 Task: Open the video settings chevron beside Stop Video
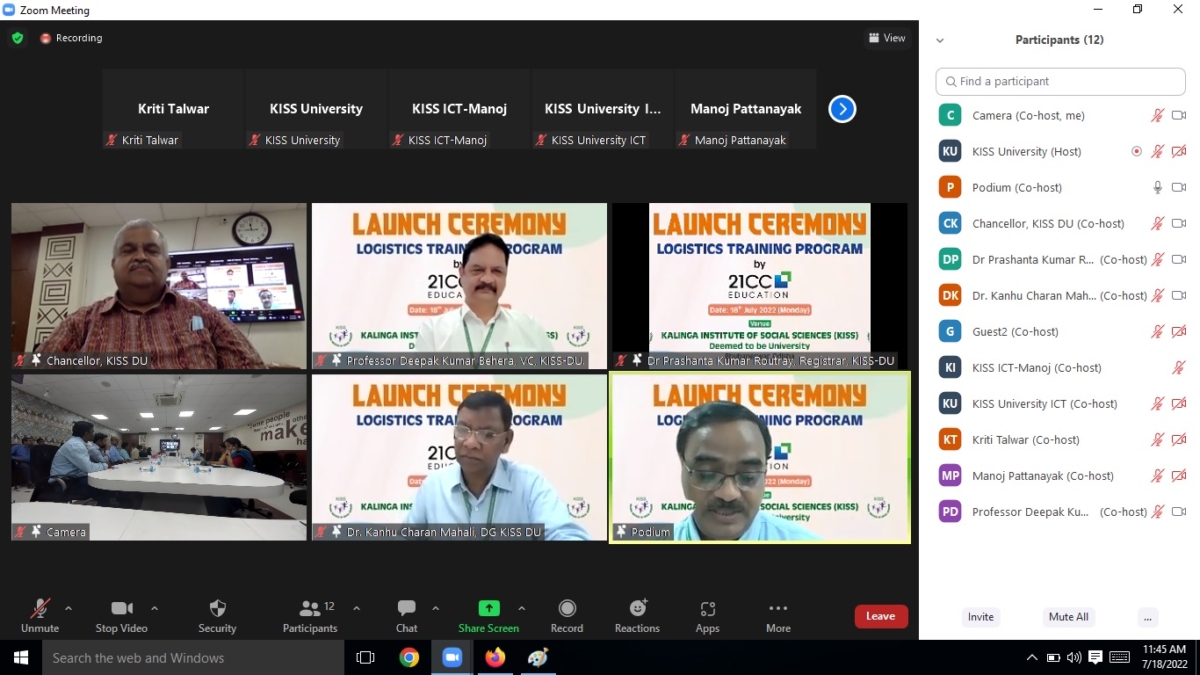tap(155, 606)
